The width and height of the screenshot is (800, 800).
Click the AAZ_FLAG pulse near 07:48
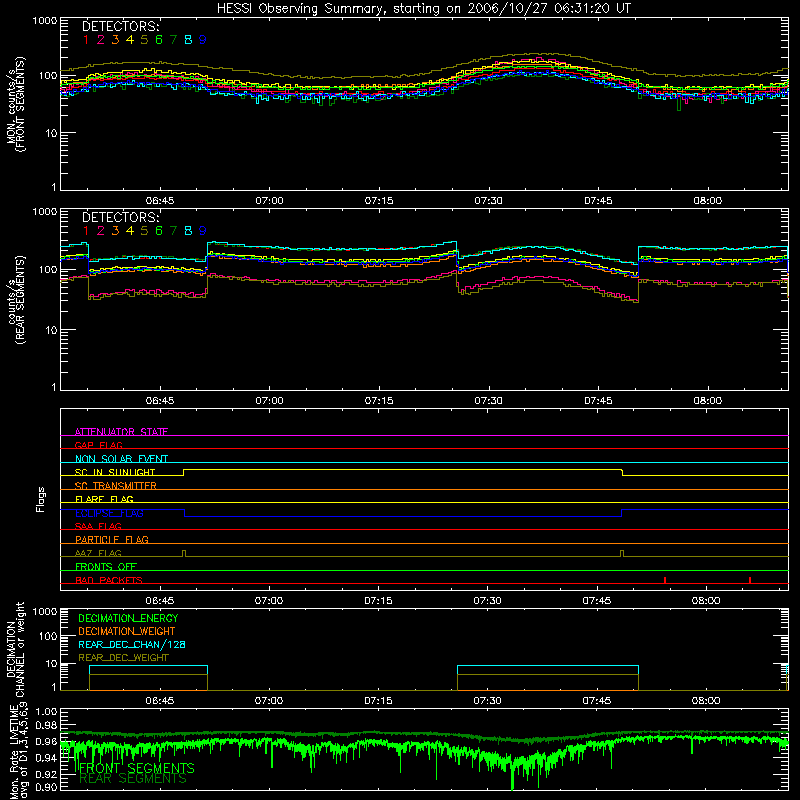click(x=622, y=554)
